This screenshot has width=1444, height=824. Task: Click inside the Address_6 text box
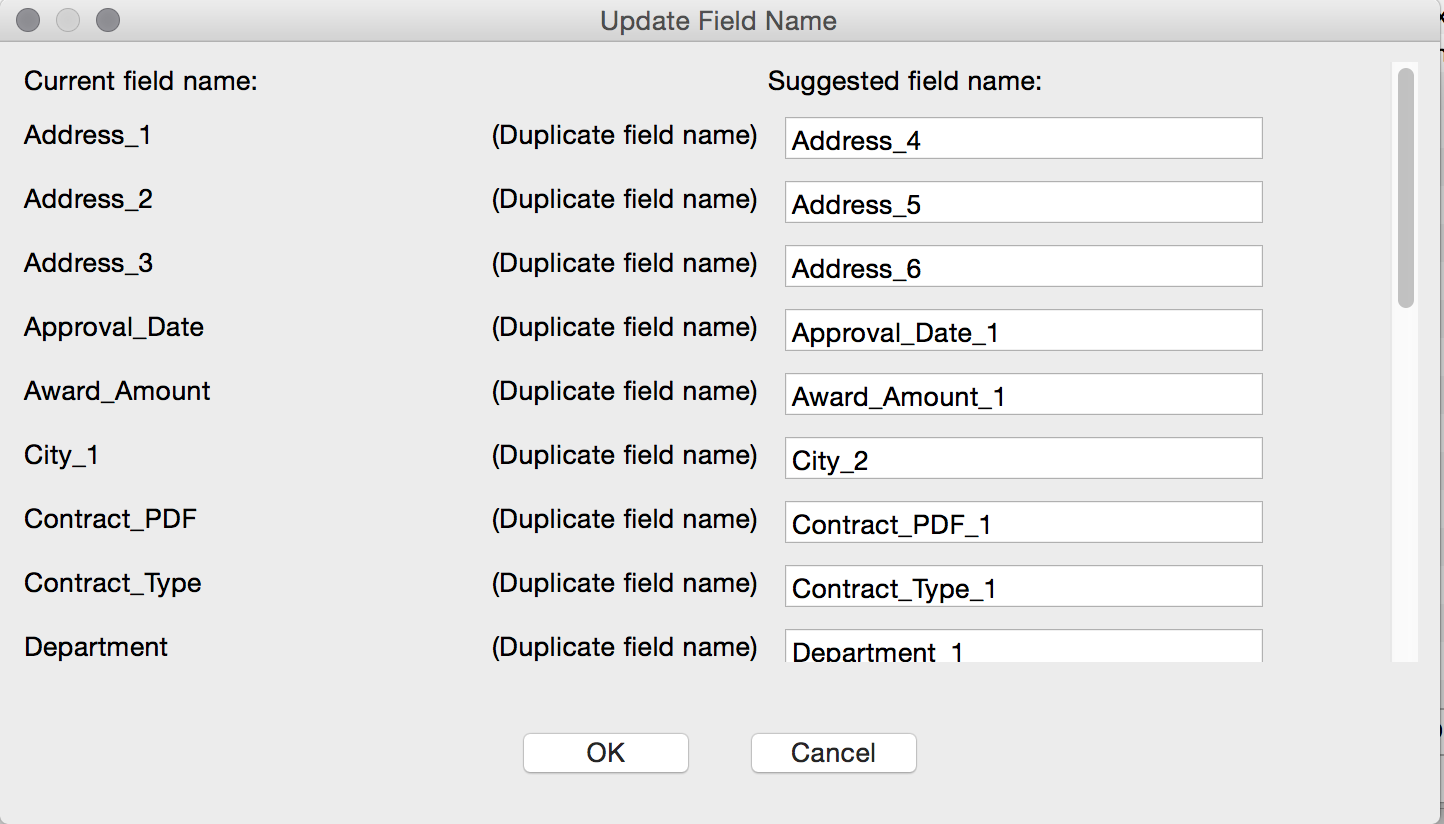point(1022,266)
